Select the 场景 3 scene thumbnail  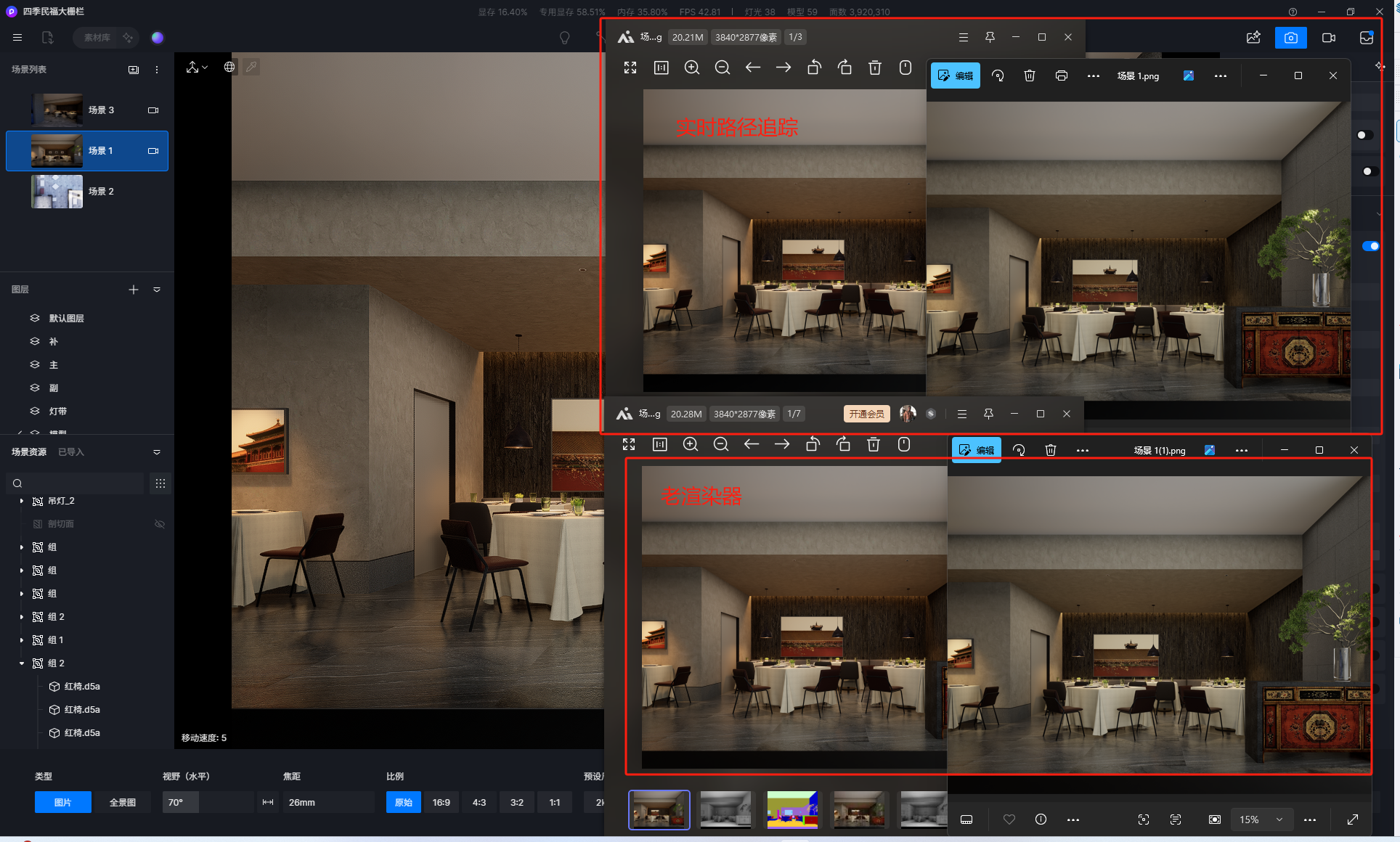(x=57, y=110)
